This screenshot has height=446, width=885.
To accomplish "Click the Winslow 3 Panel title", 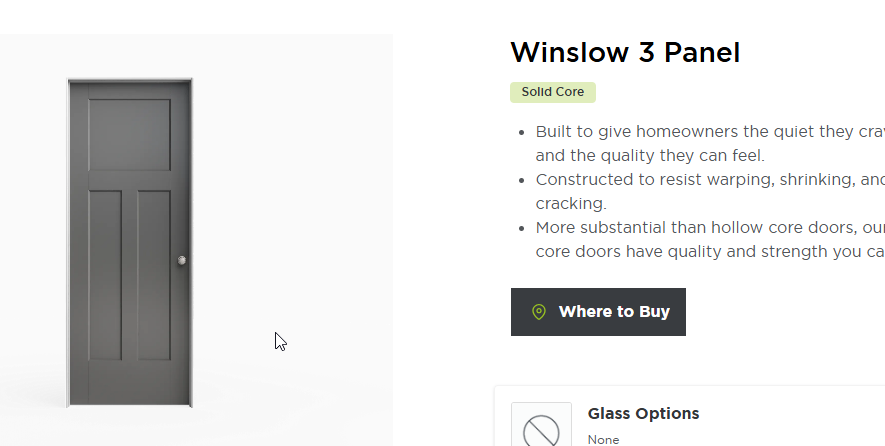I will (625, 52).
